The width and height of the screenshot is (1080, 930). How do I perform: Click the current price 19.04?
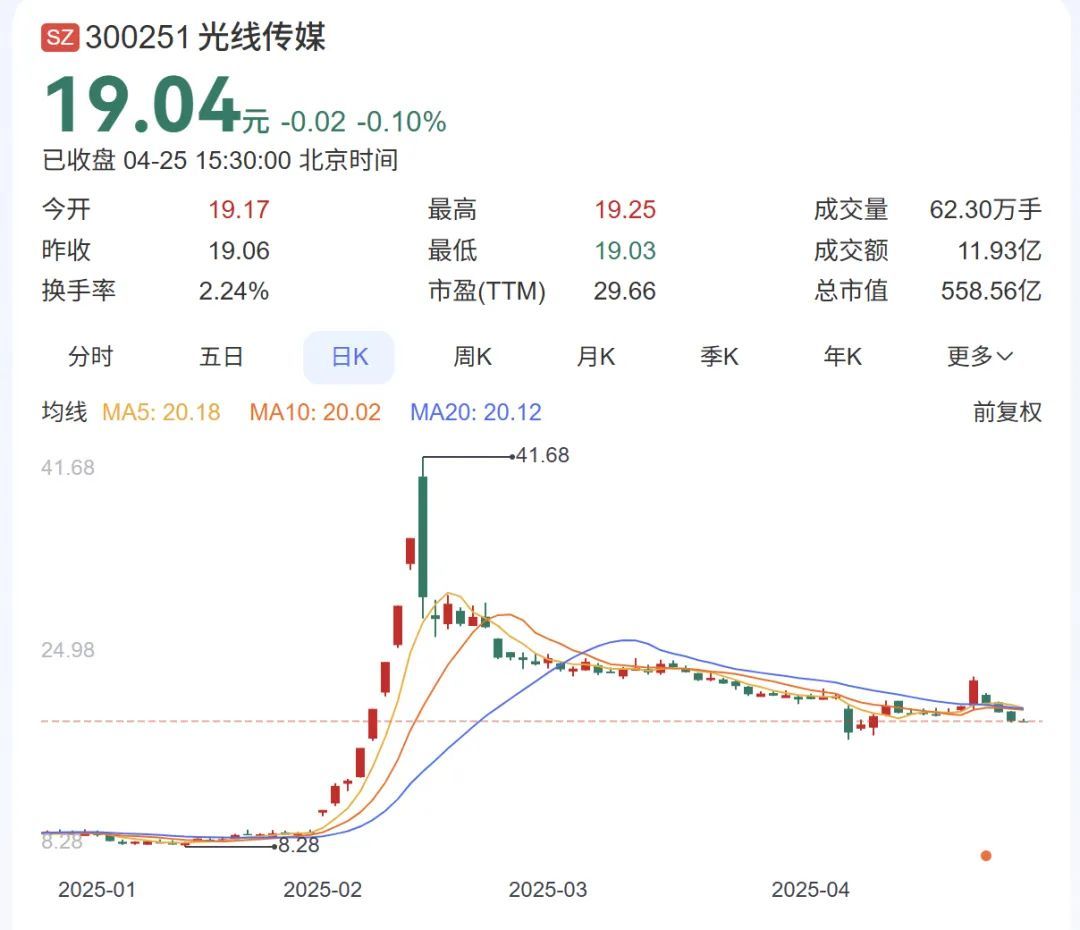pos(141,105)
